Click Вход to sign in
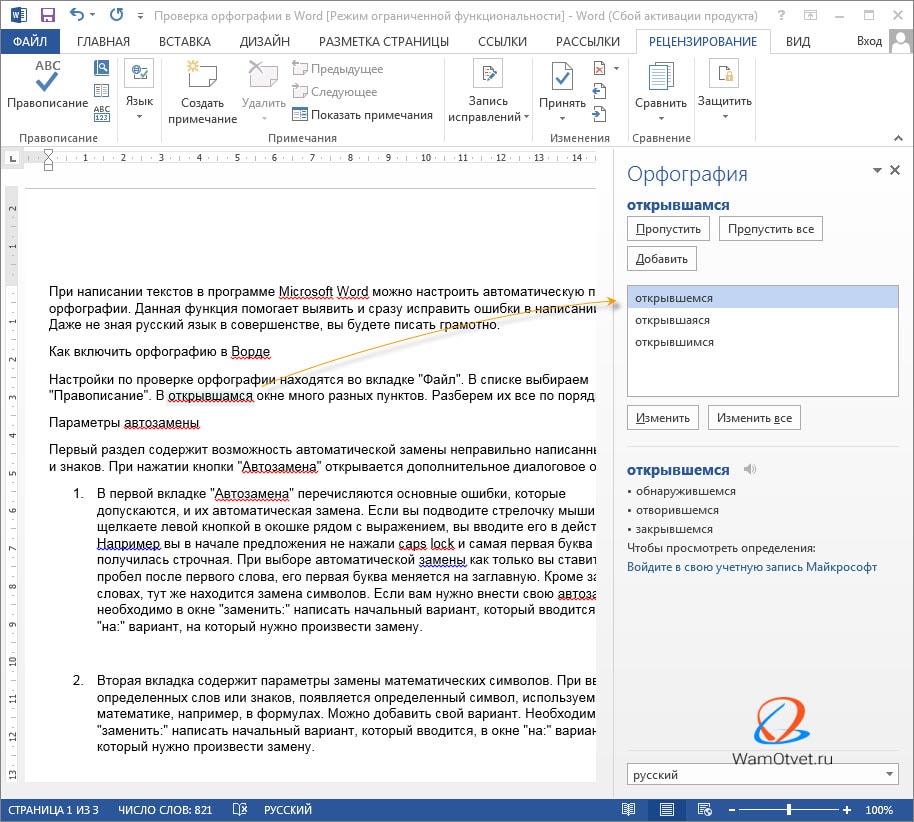 pos(869,41)
